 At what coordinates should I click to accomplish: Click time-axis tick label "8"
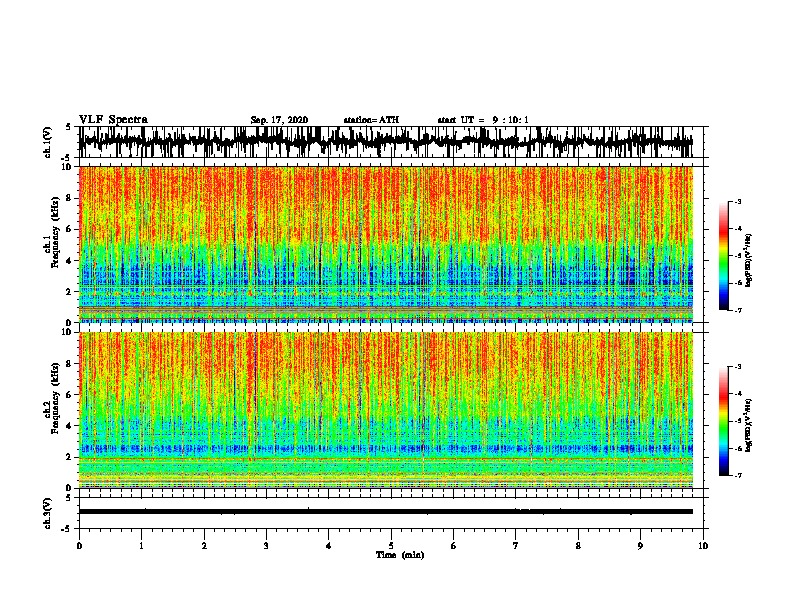[578, 546]
